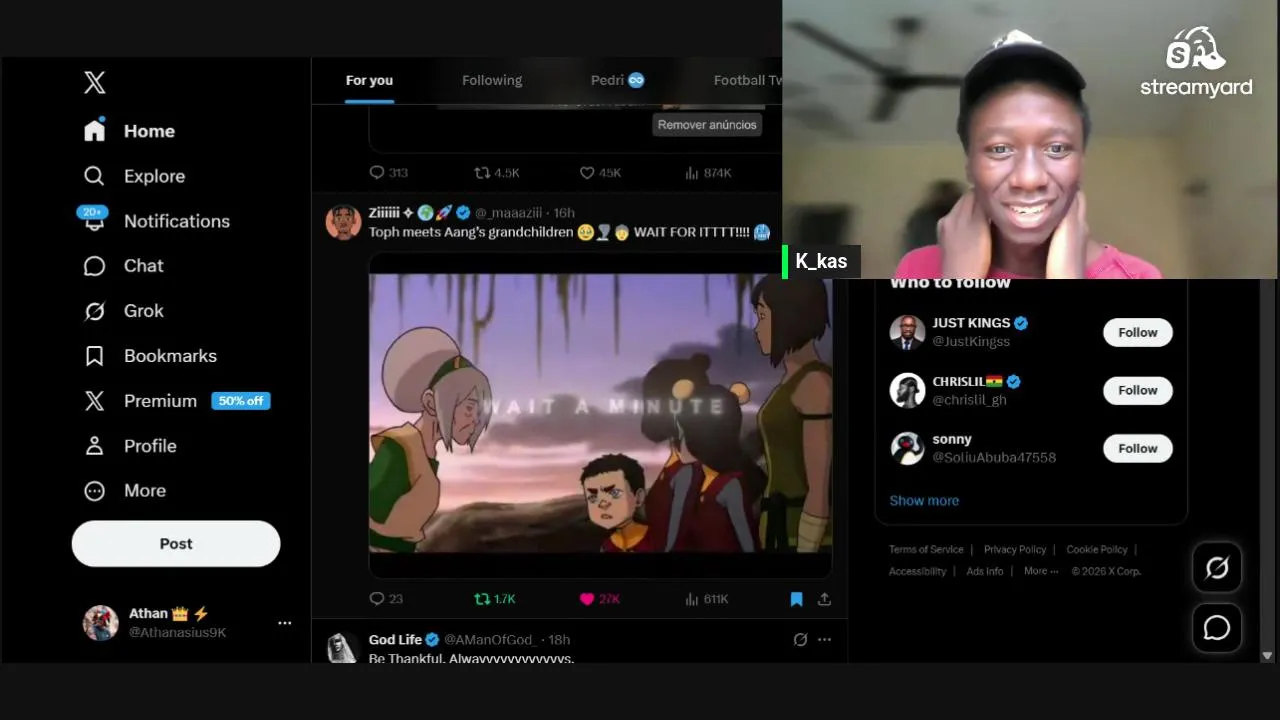Click page scrollbar down arrow

[1267, 656]
